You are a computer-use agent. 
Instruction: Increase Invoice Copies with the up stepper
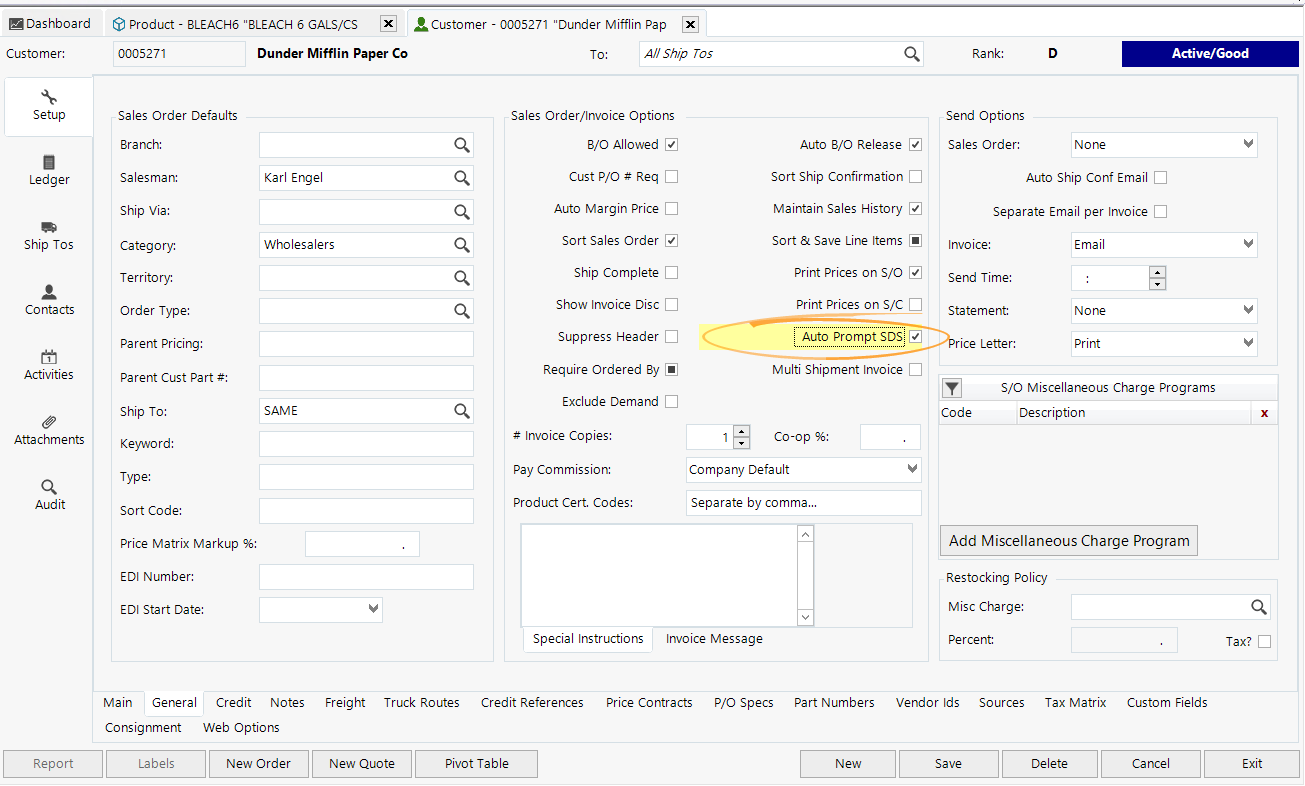point(741,431)
